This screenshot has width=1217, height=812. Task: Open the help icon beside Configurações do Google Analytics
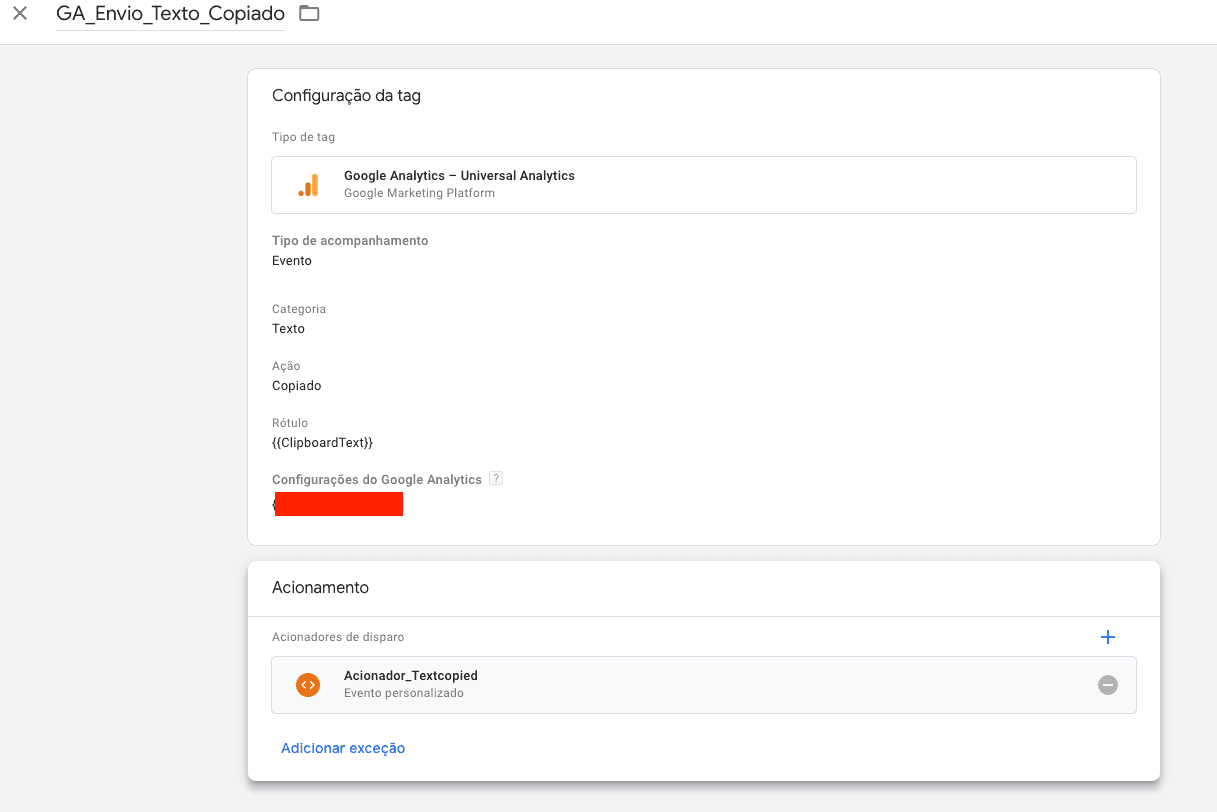(496, 479)
